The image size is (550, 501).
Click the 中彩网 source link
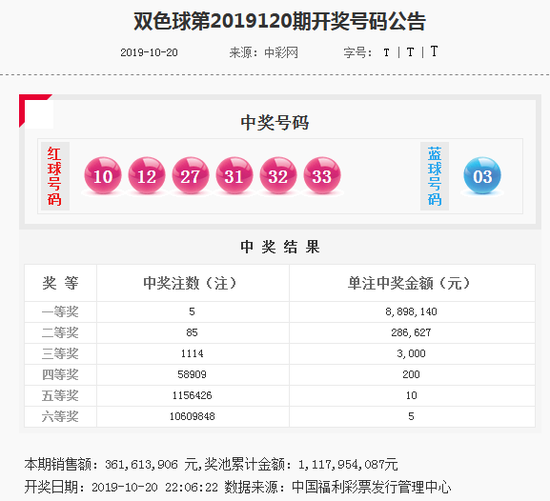281,53
